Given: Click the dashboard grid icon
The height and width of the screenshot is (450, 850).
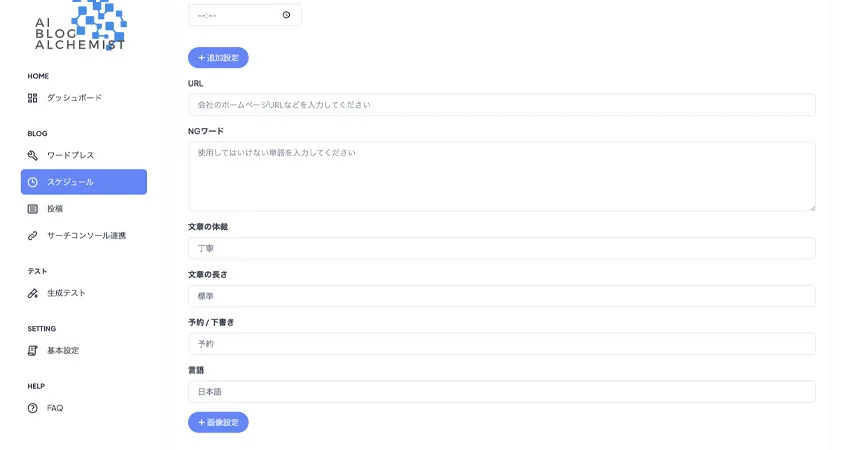Looking at the screenshot, I should coord(33,98).
